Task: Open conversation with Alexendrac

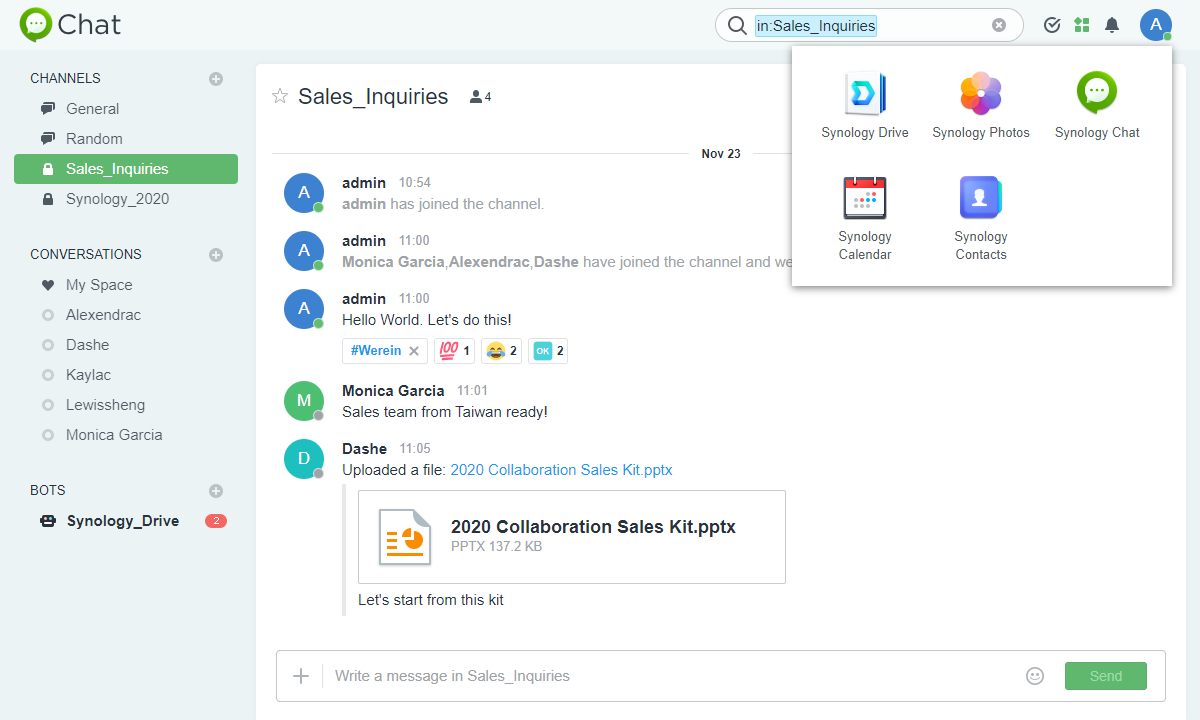Action: pyautogui.click(x=126, y=315)
